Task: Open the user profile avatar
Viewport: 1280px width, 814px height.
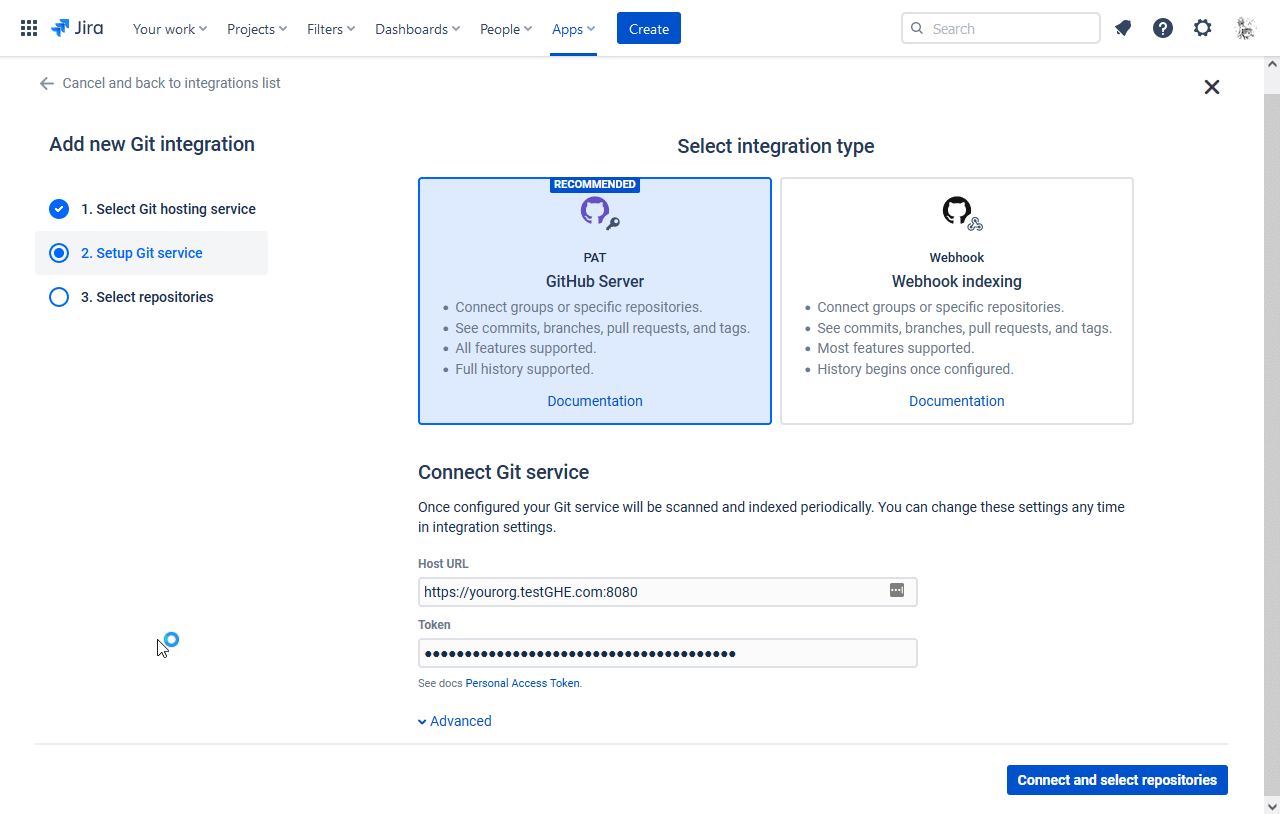Action: pos(1245,28)
